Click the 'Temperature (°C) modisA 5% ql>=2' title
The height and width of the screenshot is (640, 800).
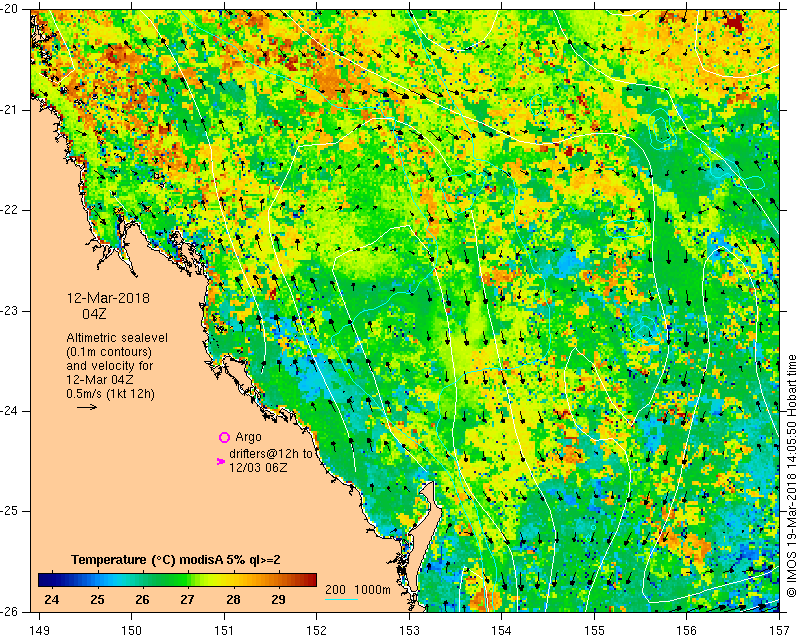pos(176,560)
